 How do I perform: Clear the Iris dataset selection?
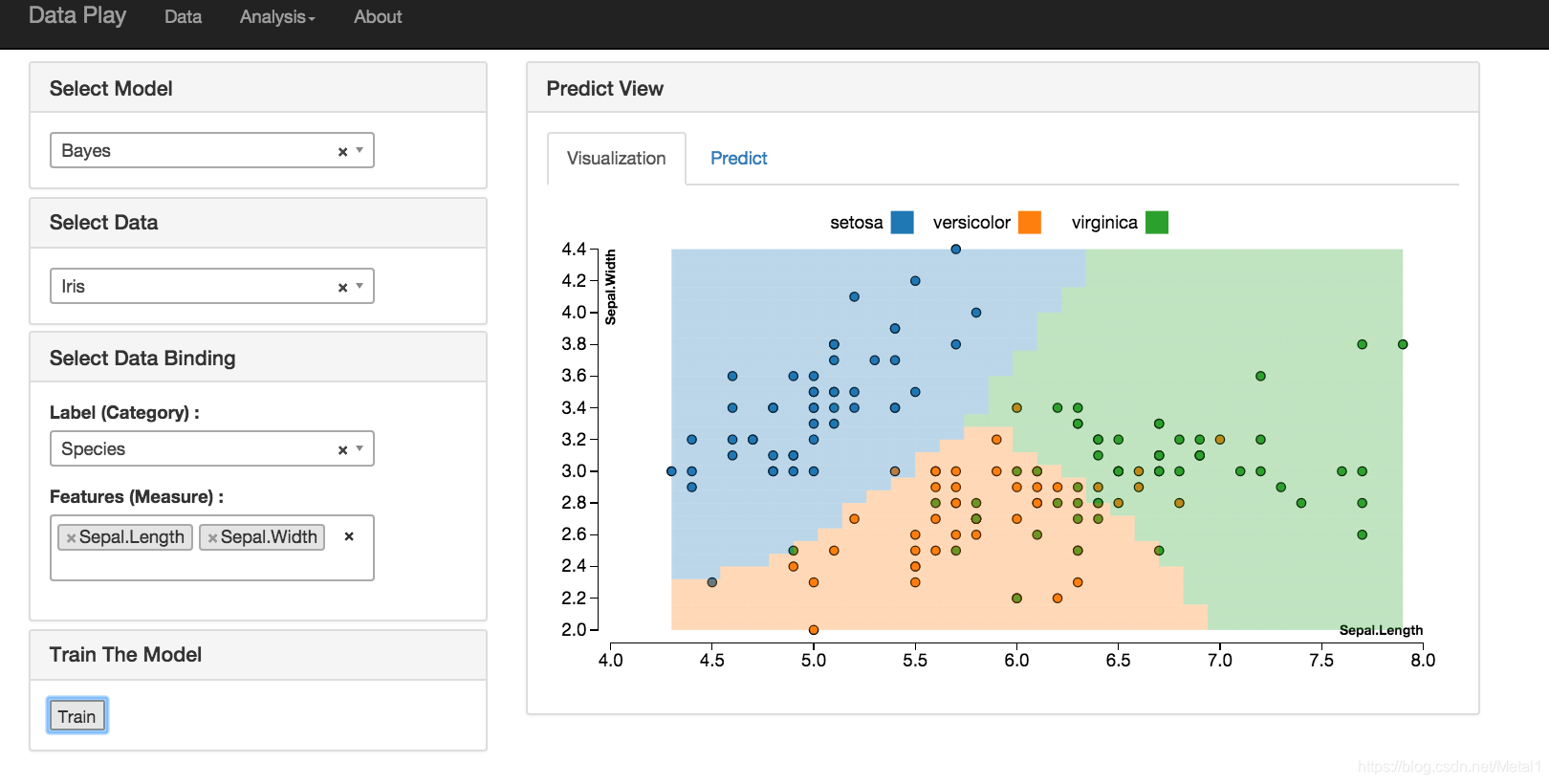[x=342, y=288]
